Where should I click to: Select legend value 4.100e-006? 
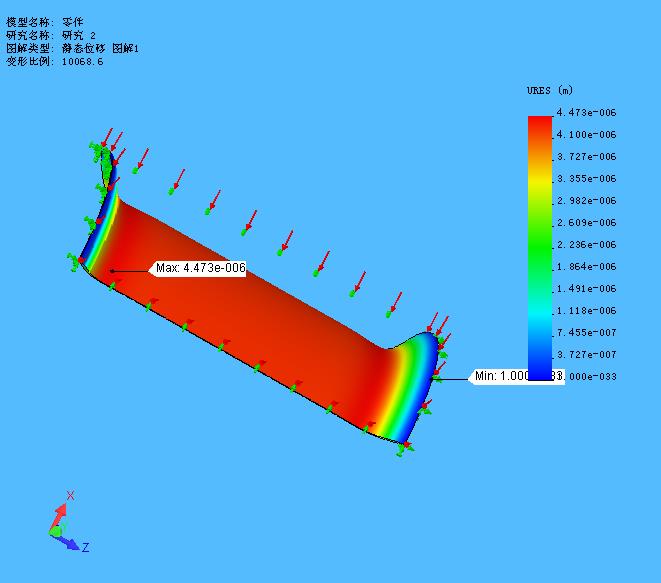(x=586, y=134)
